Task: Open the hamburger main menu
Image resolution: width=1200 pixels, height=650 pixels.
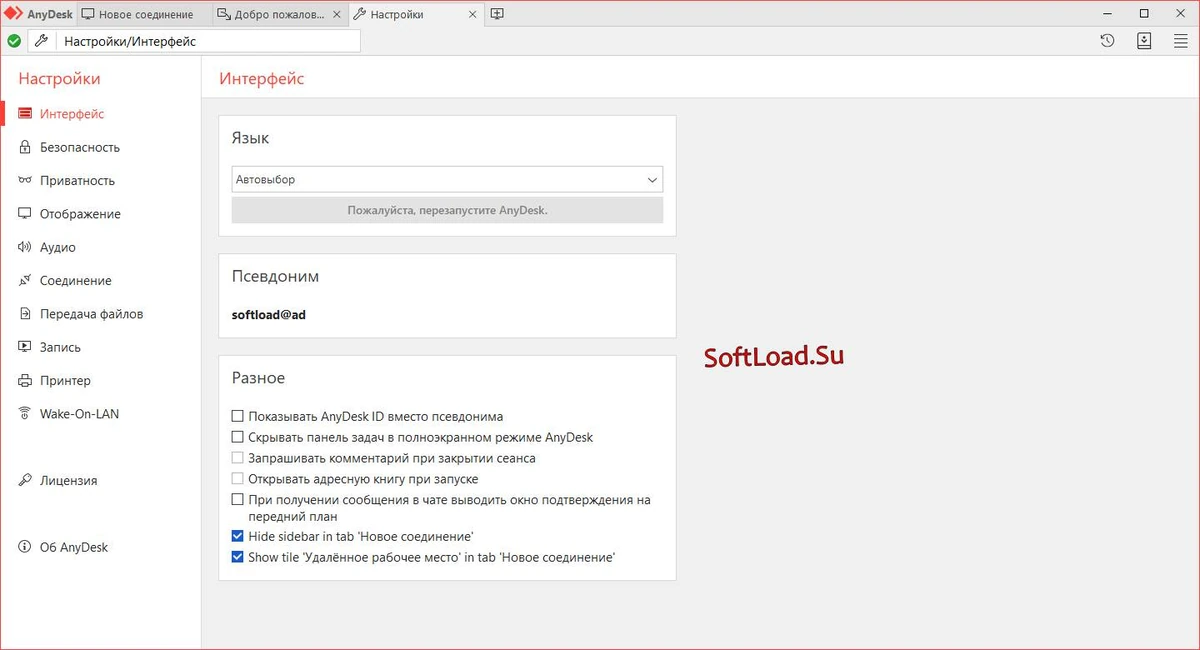Action: [1181, 41]
